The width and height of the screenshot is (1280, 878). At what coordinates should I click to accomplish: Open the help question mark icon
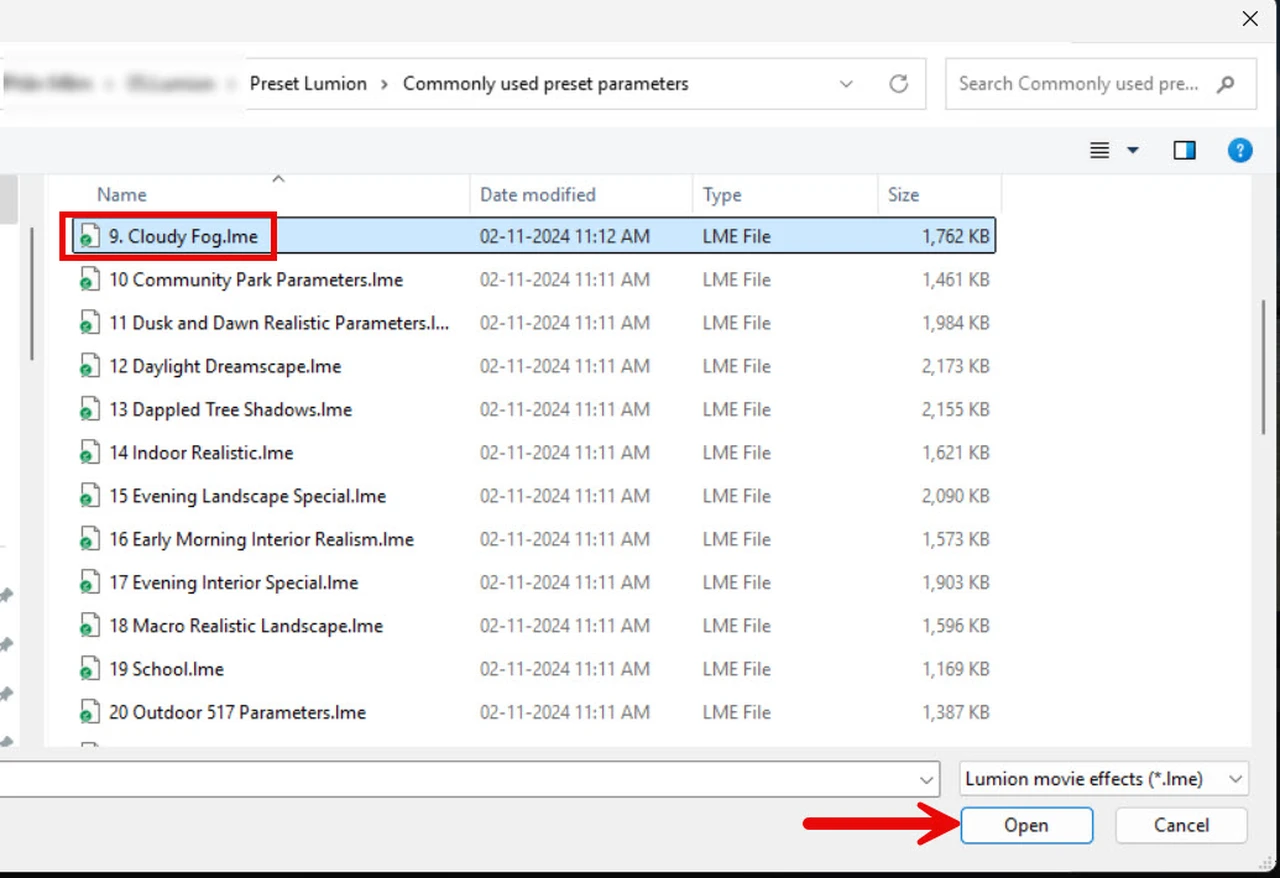(x=1240, y=151)
